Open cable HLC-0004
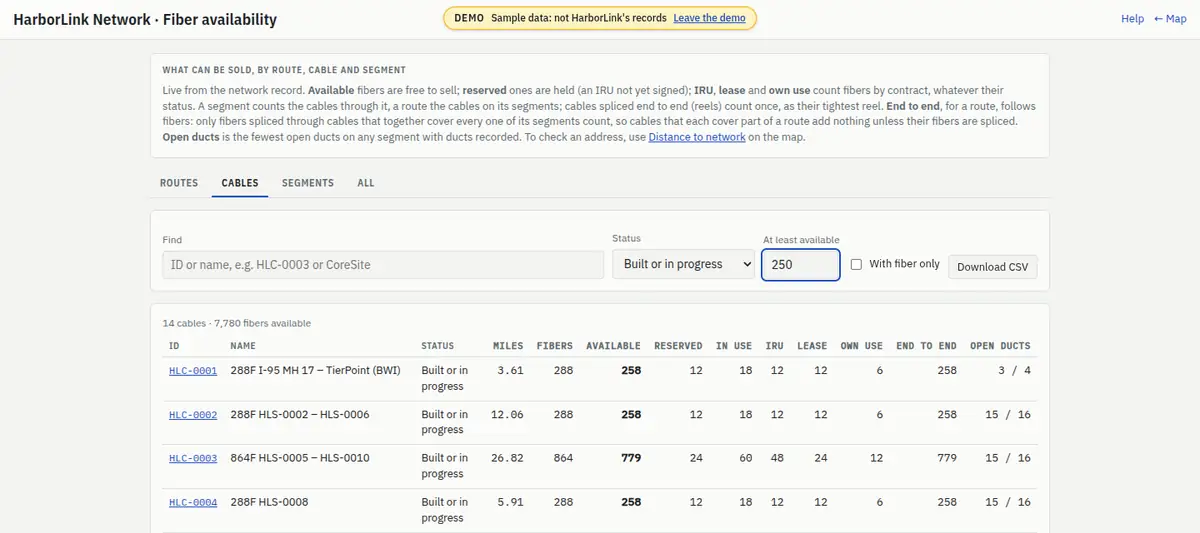The height and width of the screenshot is (533, 1200). pos(193,502)
